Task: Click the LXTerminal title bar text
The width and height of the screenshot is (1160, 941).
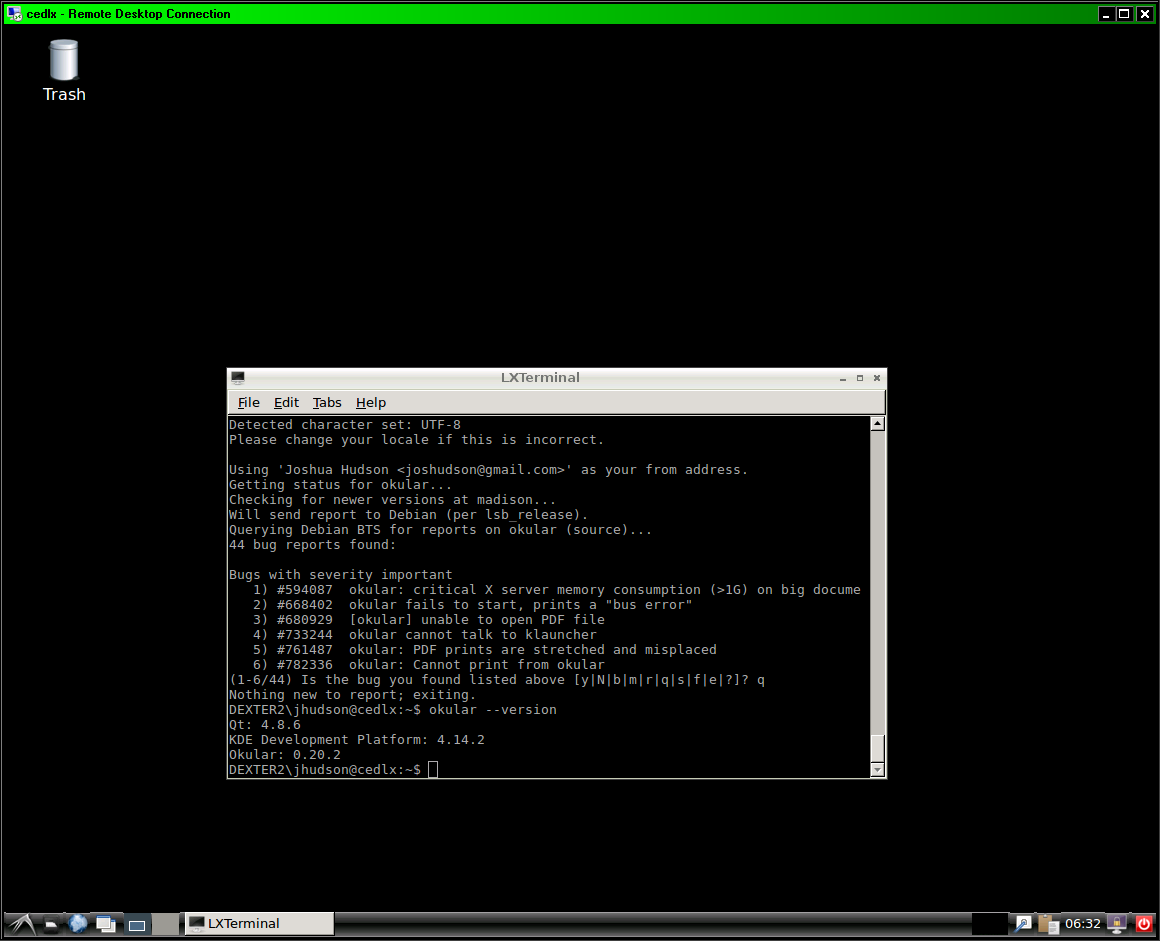Action: pos(540,377)
